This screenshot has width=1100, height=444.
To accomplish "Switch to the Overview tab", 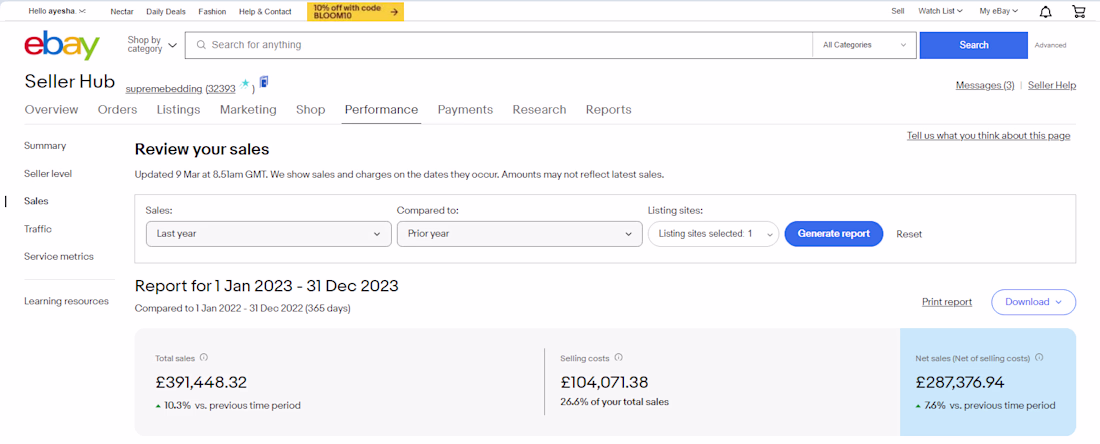I will (x=51, y=109).
